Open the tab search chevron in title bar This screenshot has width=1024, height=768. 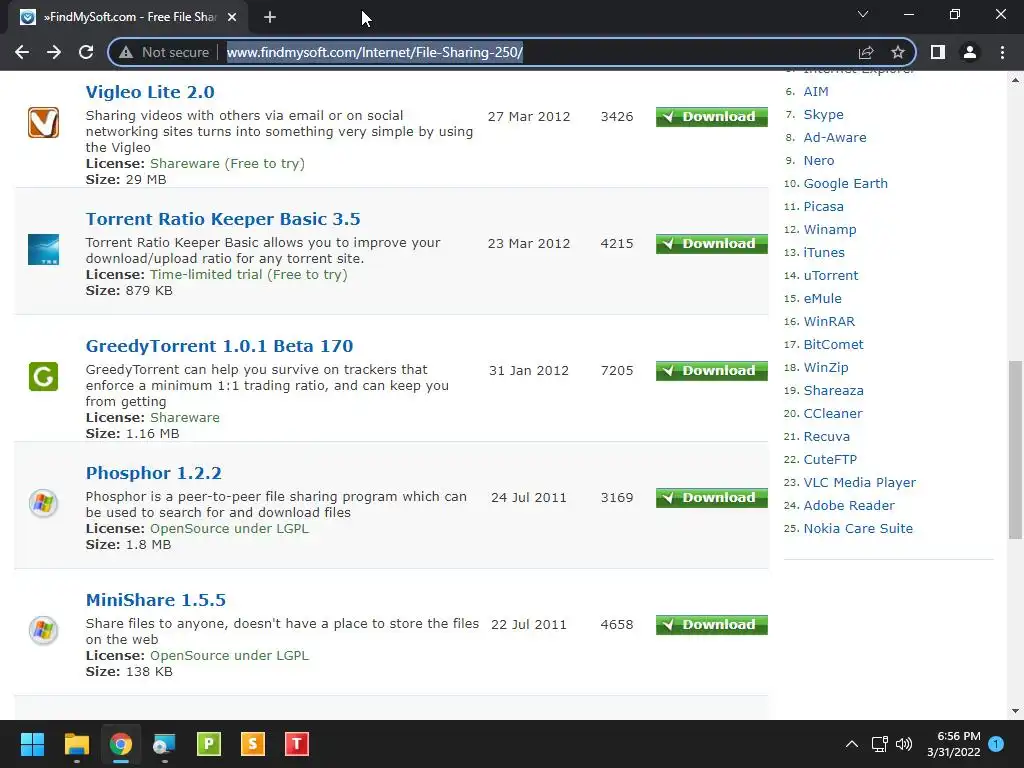point(863,14)
